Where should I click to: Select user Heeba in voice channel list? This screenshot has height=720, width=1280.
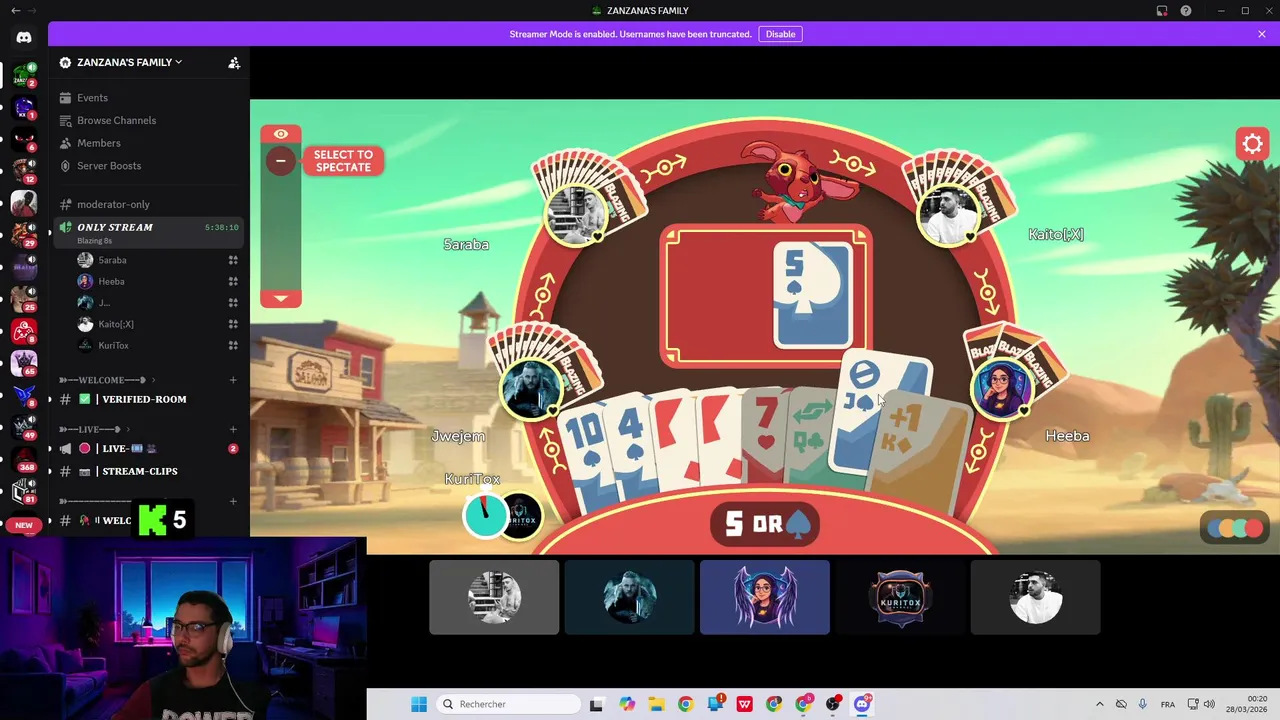111,282
